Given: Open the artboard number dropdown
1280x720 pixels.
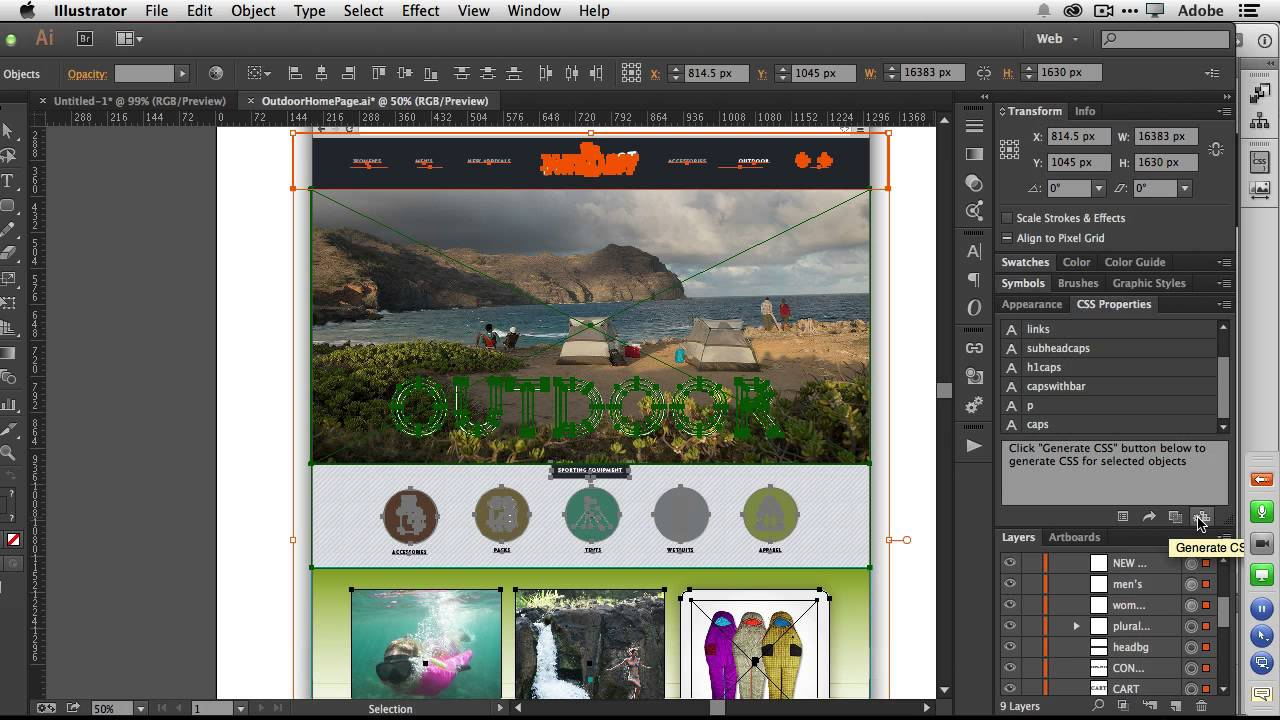Looking at the screenshot, I should (240, 708).
